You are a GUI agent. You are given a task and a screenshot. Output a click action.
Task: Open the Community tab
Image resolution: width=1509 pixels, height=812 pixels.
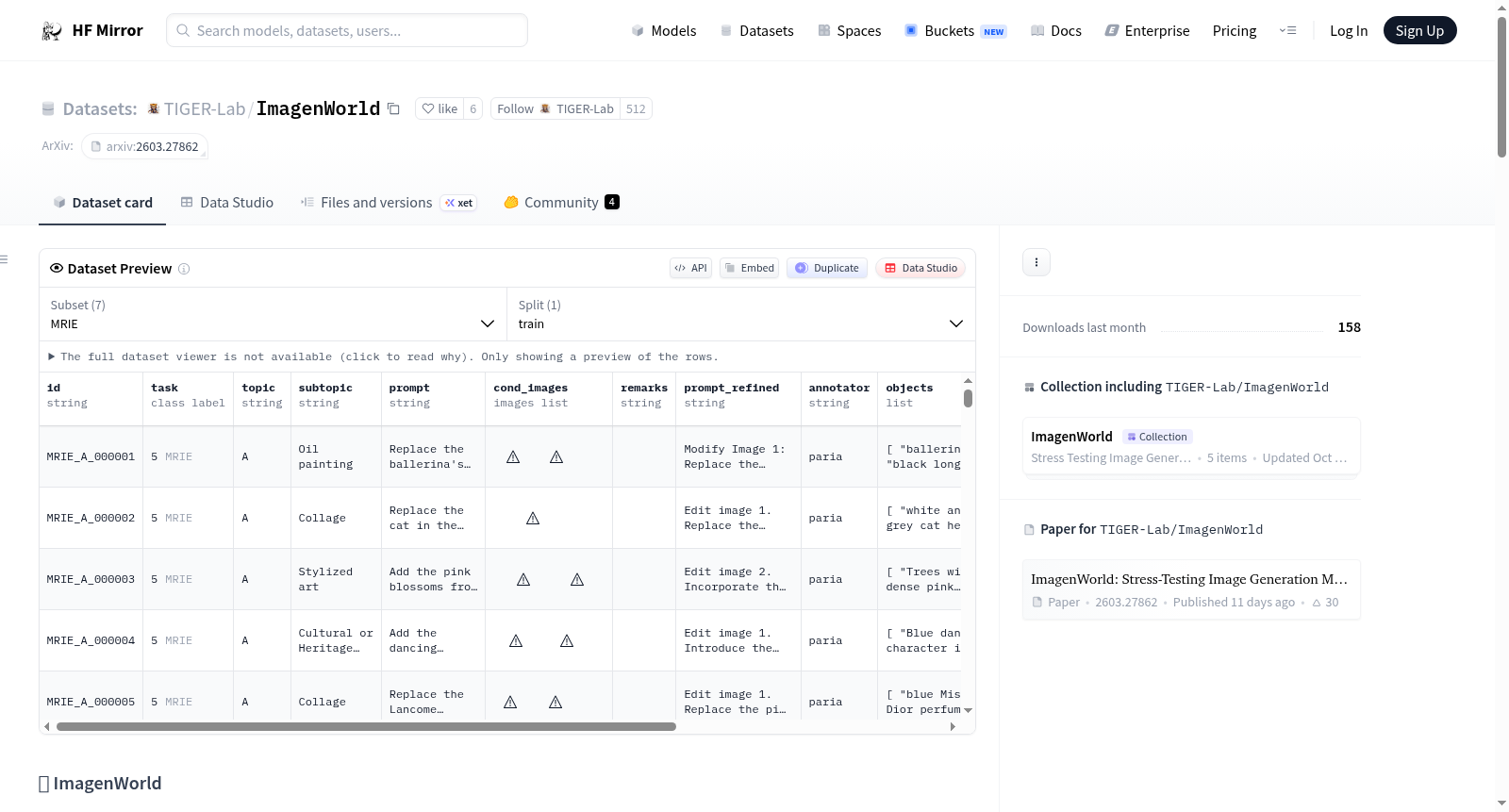561,203
